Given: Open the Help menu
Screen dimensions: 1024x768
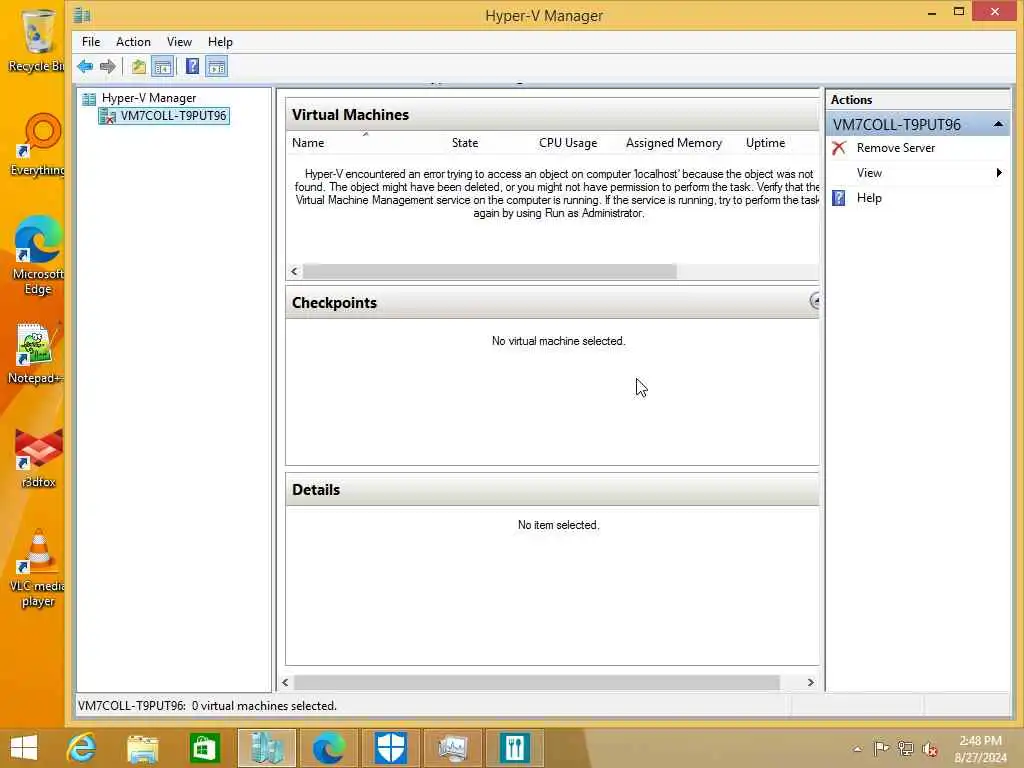Looking at the screenshot, I should coord(220,42).
